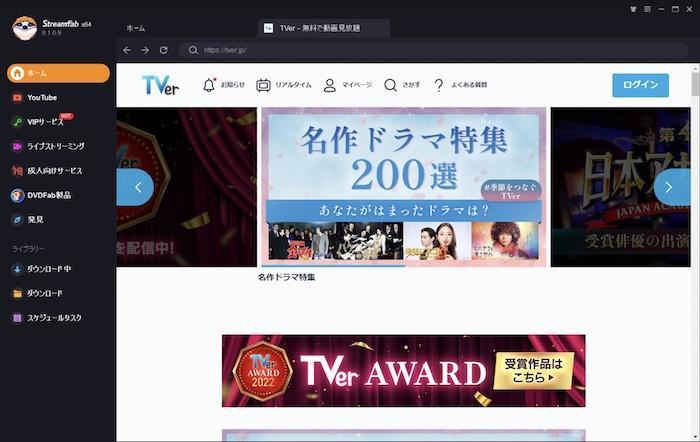Viewport: 700px width, 442px height.
Task: Click 受賞作品はこちら button
Action: point(533,371)
